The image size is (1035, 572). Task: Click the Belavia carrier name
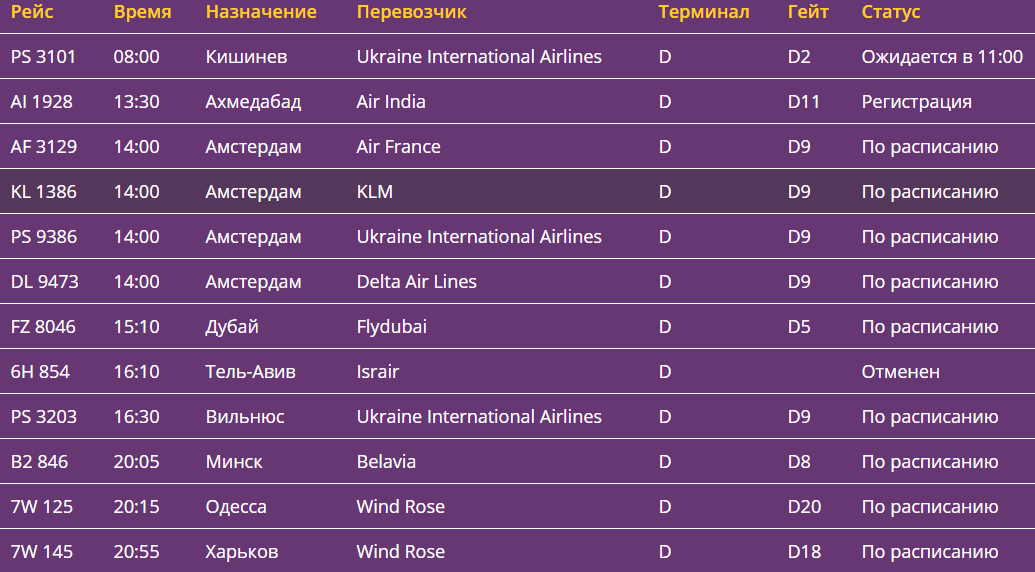pos(386,462)
